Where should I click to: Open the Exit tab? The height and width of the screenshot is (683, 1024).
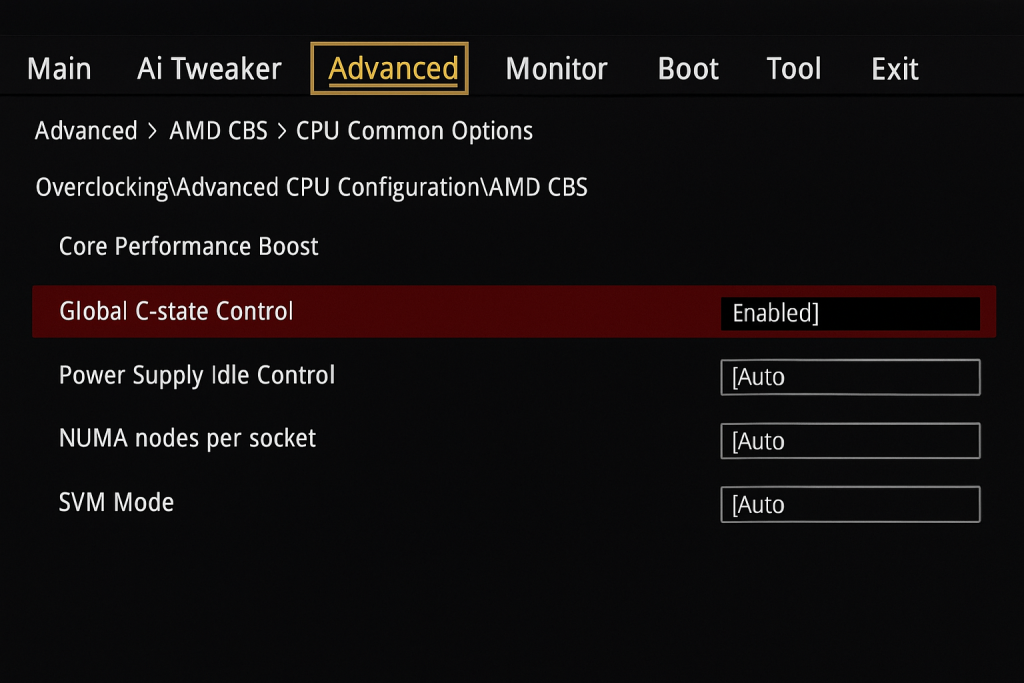tap(894, 69)
